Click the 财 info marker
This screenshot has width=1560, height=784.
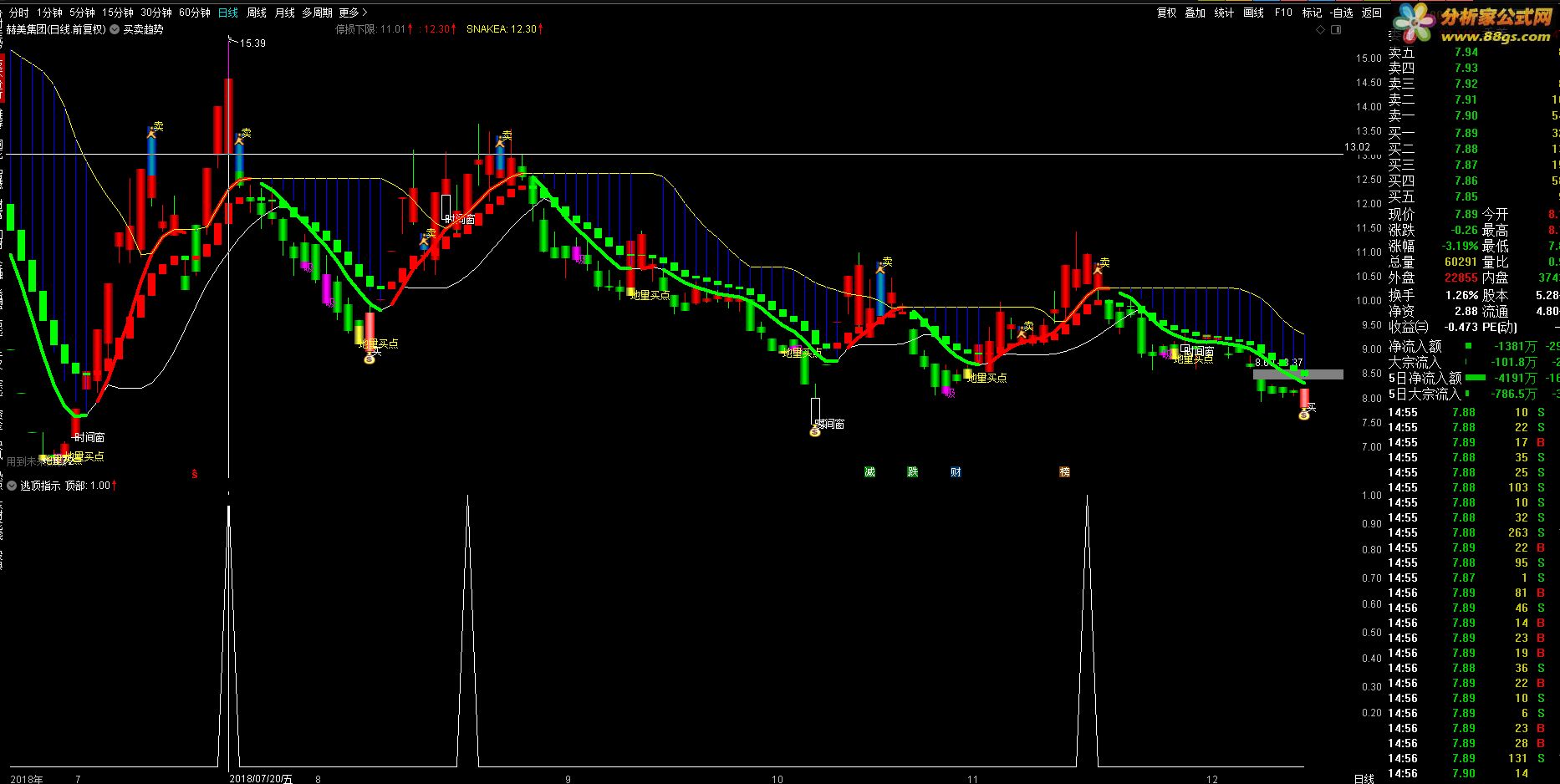956,472
